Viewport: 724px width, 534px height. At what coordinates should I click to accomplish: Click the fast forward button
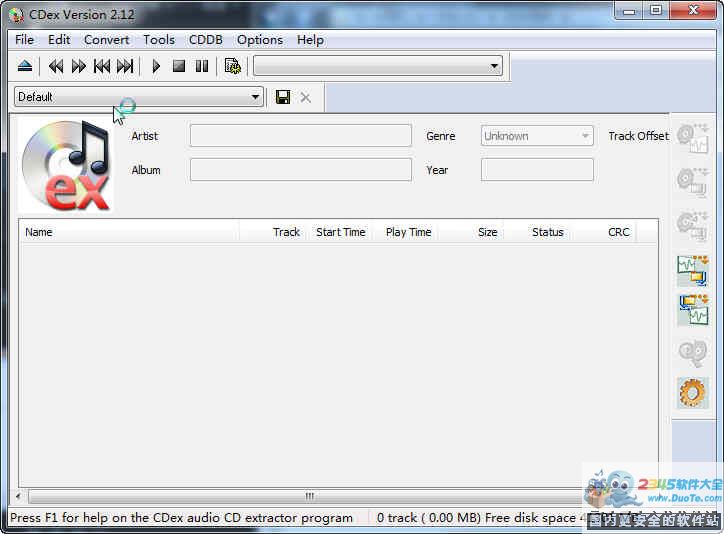[78, 66]
